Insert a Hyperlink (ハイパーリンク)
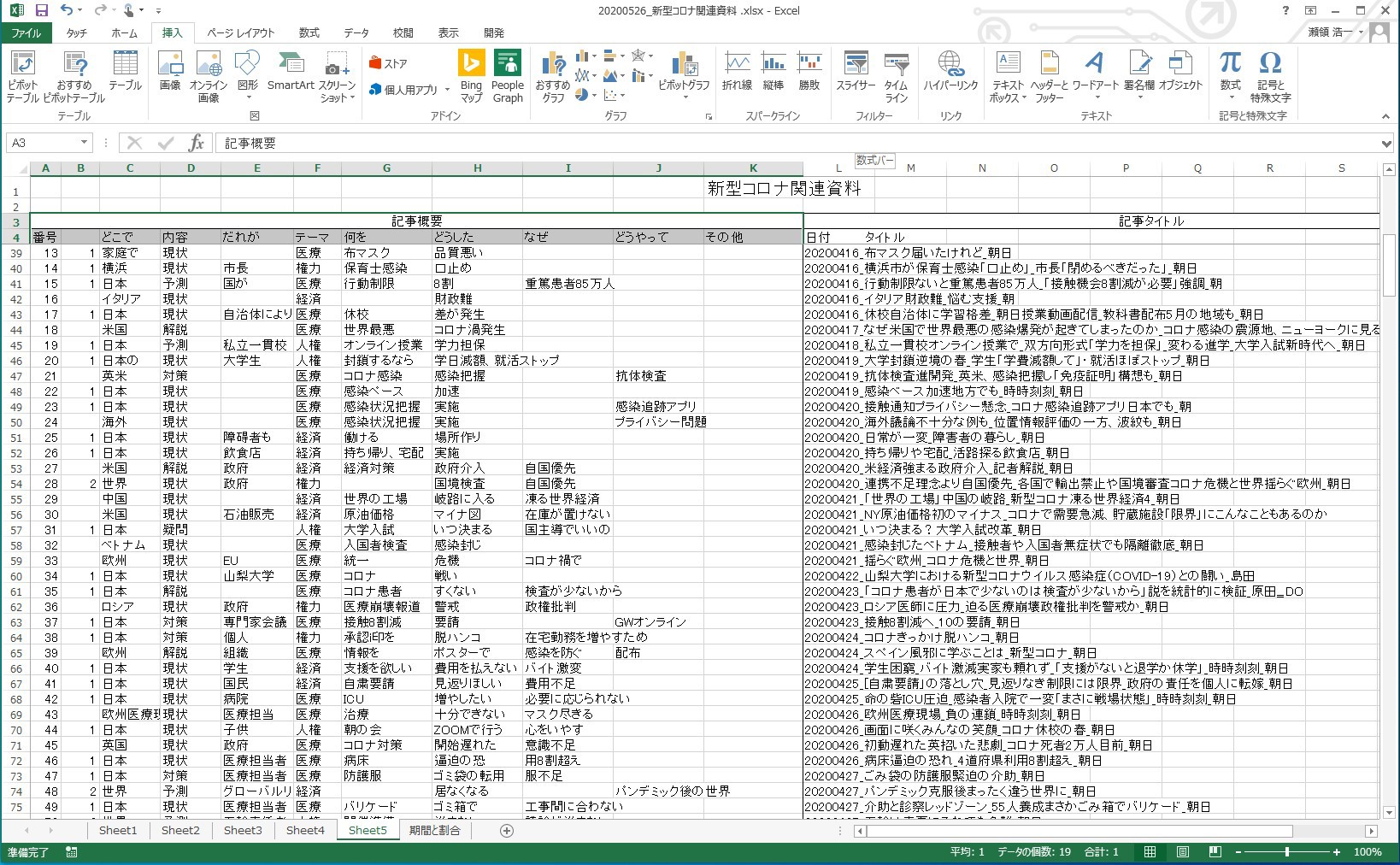 tap(950, 71)
